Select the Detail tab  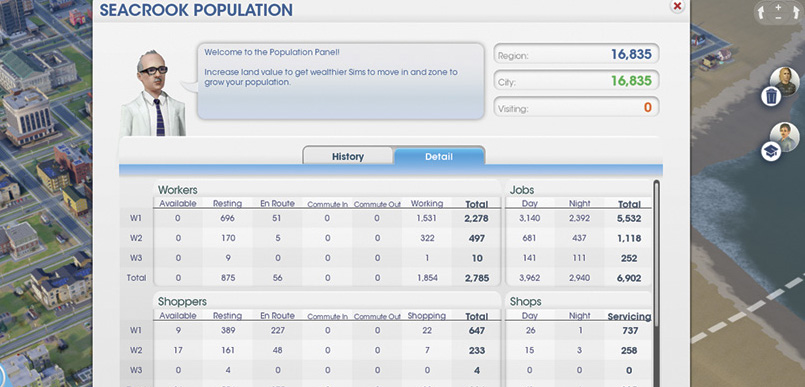tap(439, 157)
